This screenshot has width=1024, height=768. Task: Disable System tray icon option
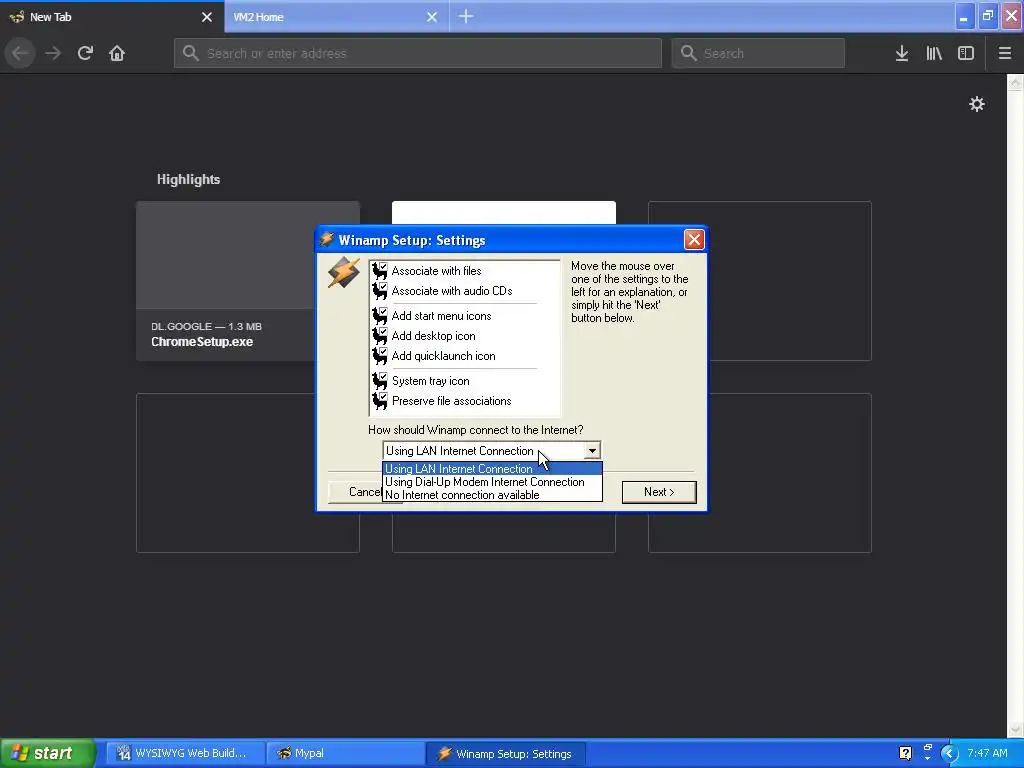(x=383, y=377)
